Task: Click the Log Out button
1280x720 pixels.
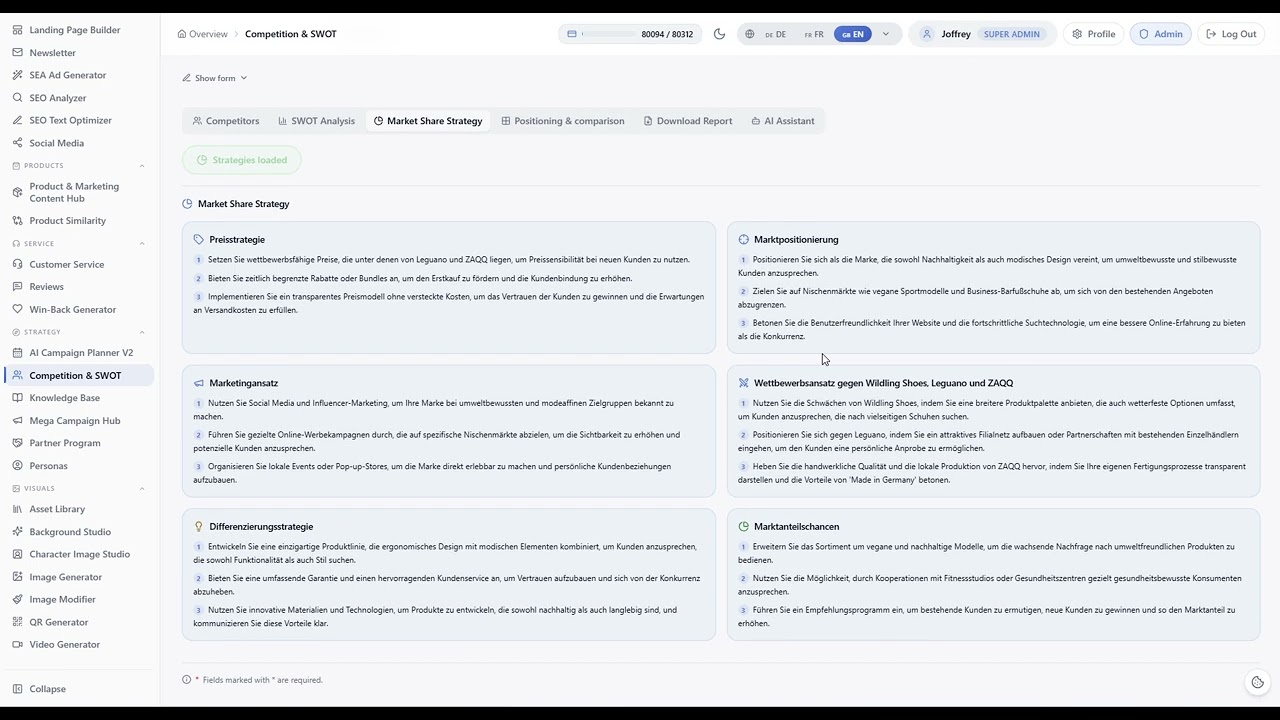Action: click(1231, 34)
